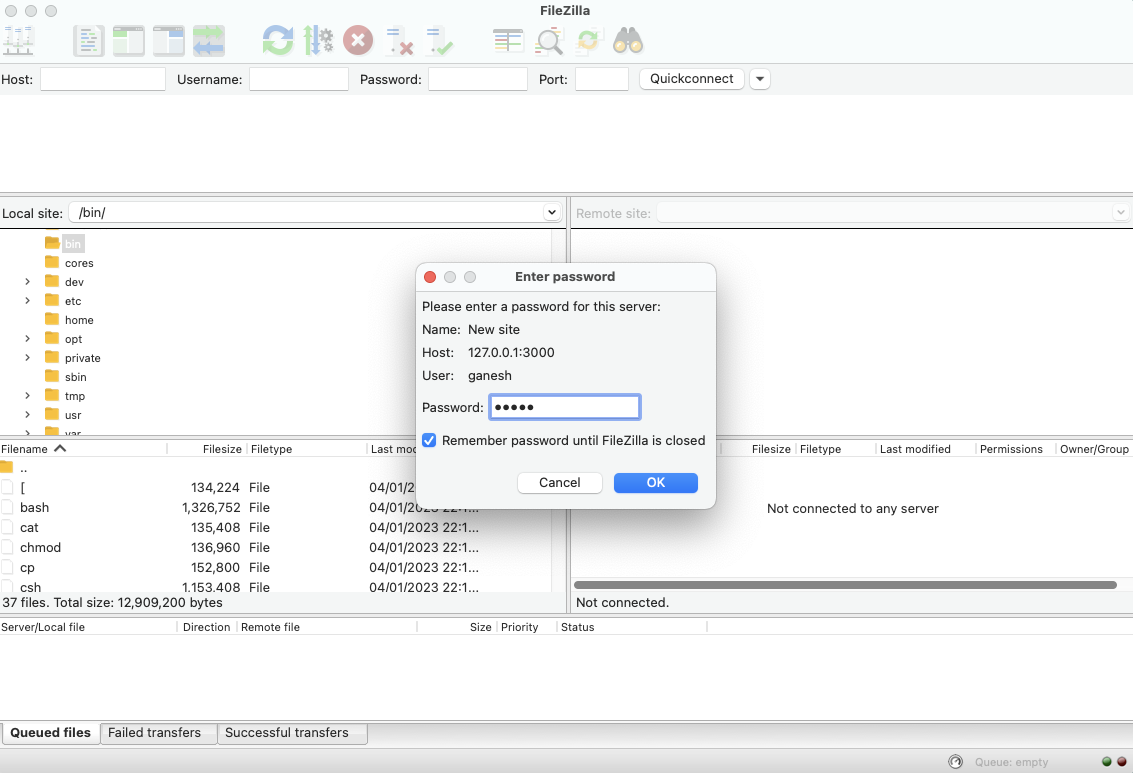Expand the etc folder in tree
Screen dimensions: 1133x773
(27, 301)
